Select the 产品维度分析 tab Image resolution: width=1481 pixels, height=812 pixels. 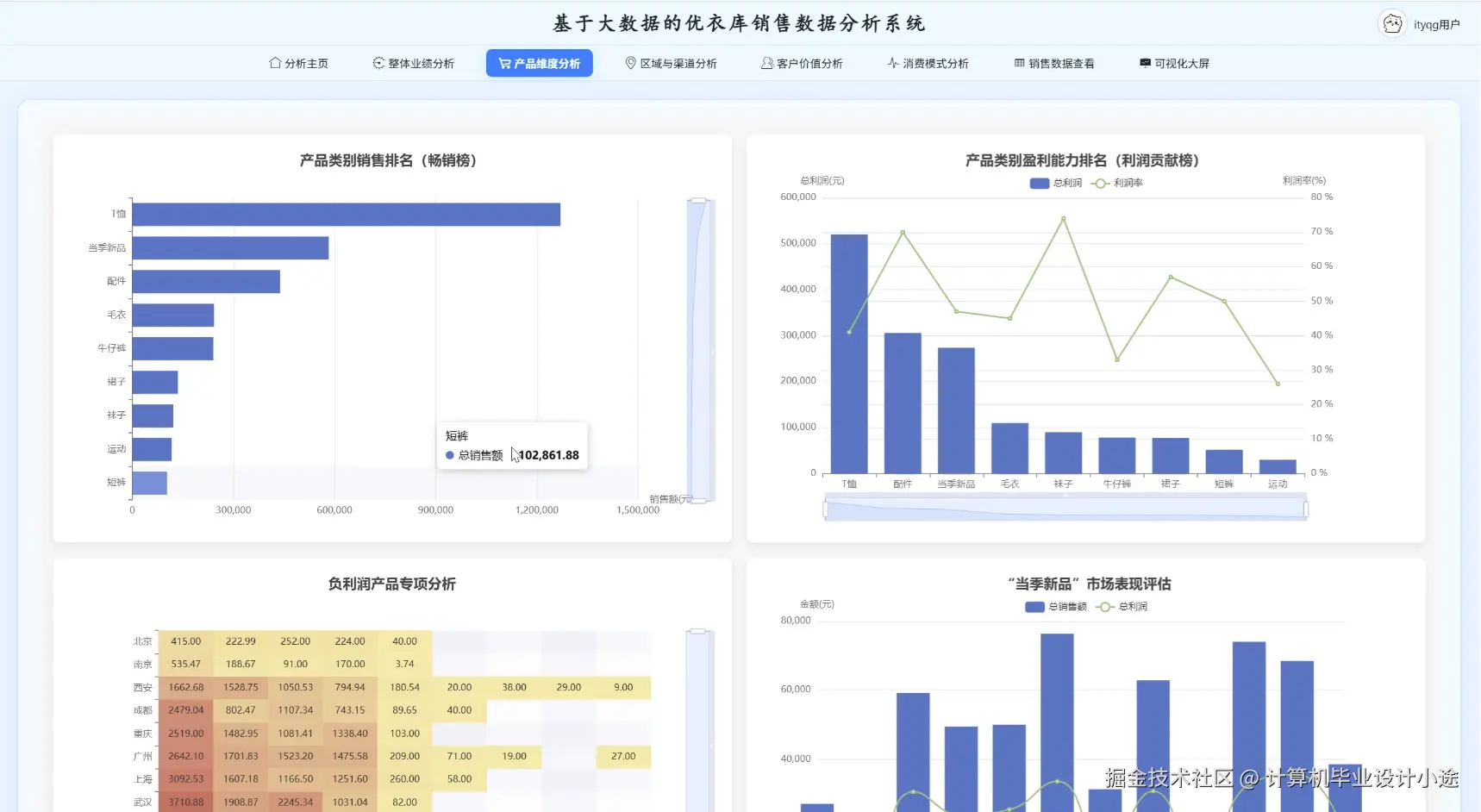point(539,63)
